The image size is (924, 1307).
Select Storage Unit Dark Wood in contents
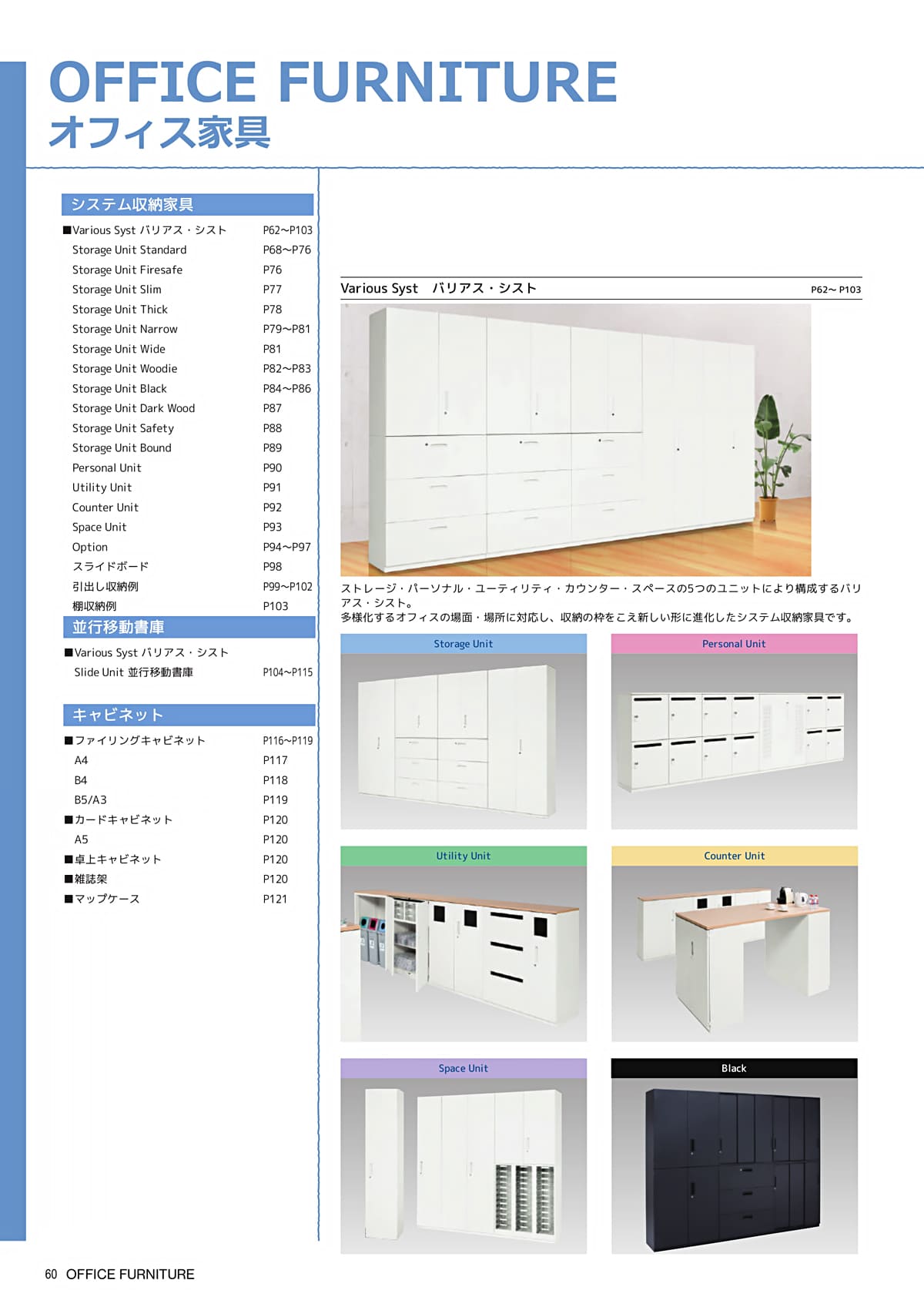(133, 408)
